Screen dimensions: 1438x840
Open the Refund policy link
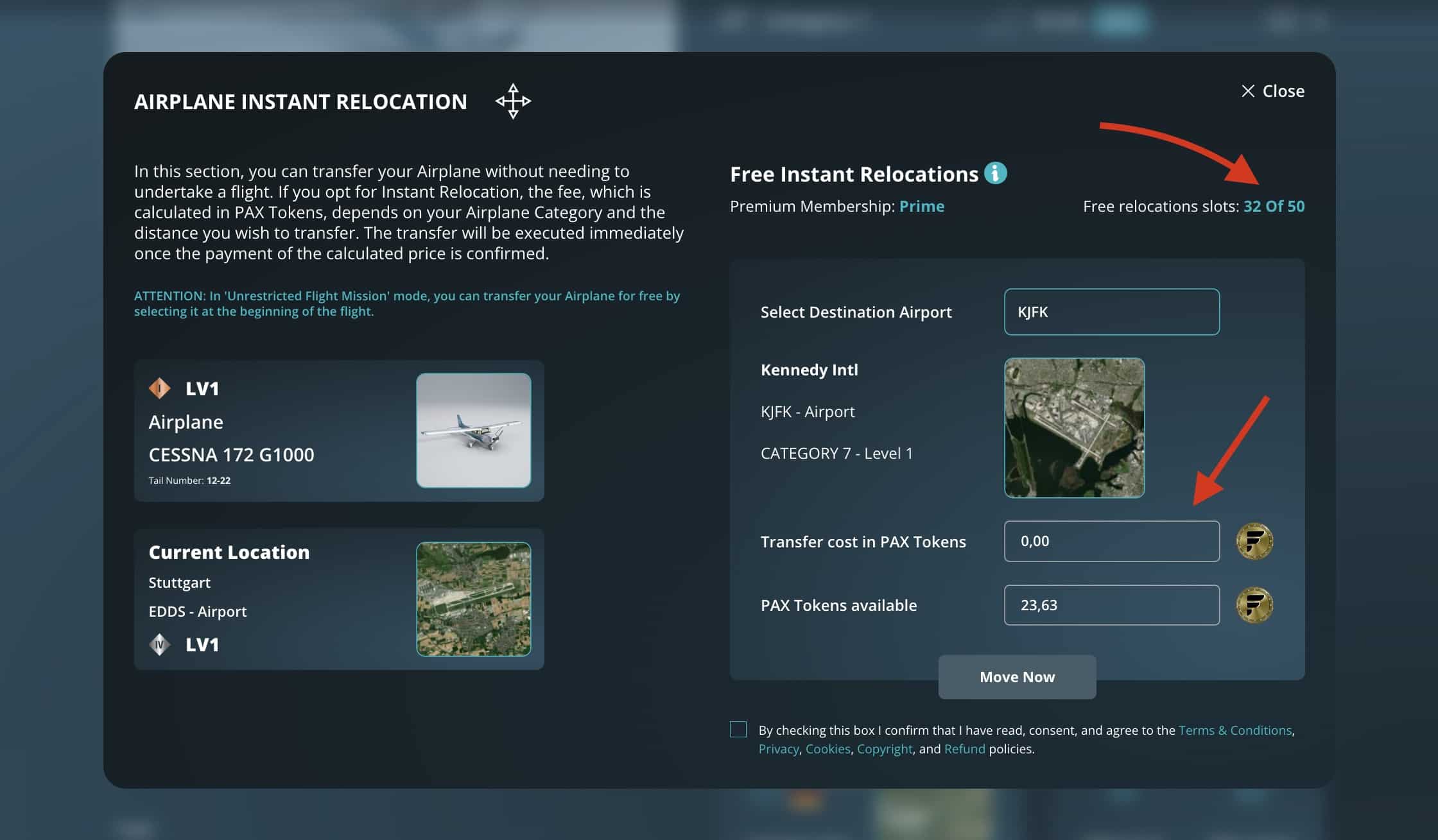[x=964, y=749]
